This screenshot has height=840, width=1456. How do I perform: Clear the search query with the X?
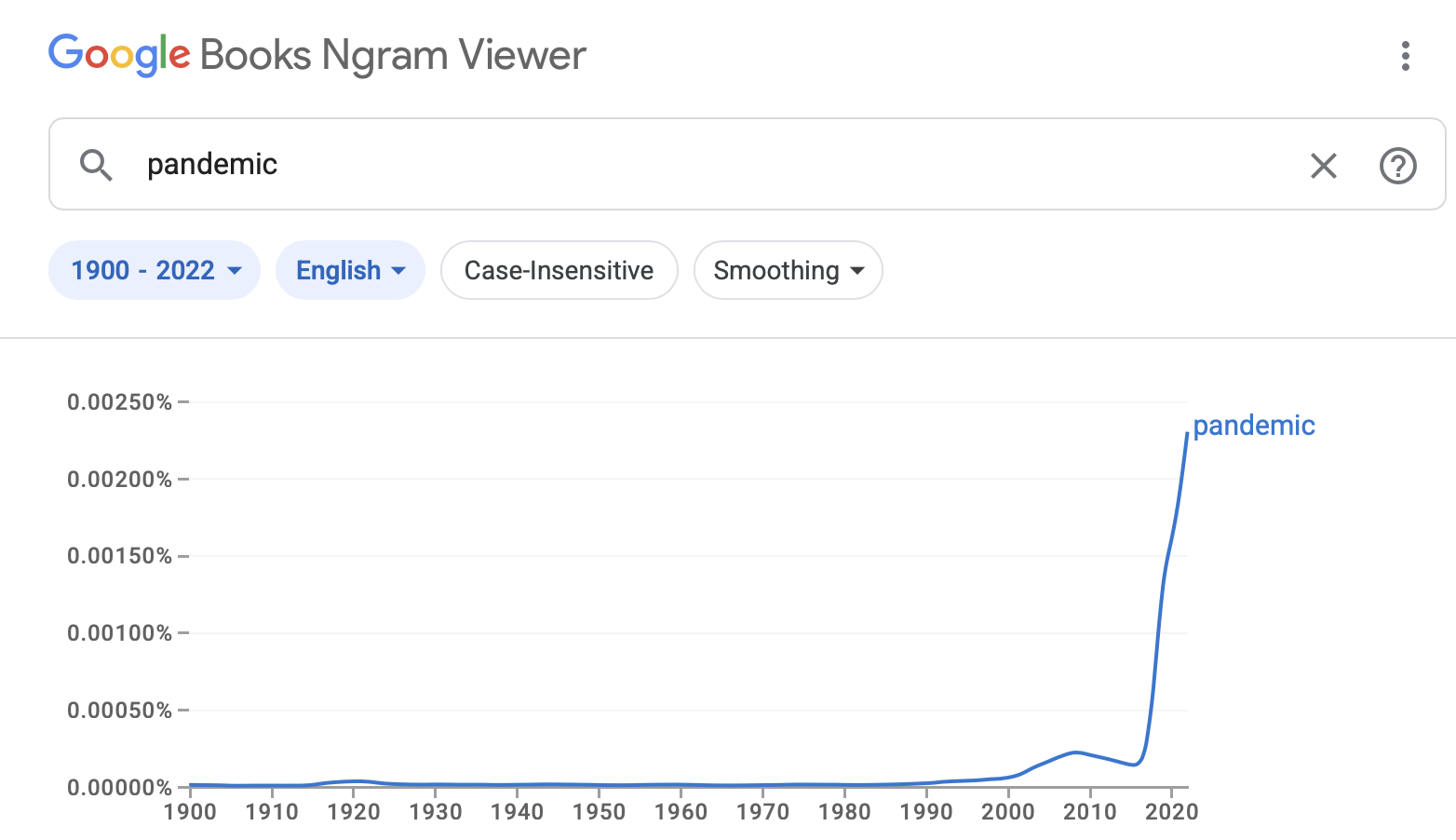[1323, 166]
